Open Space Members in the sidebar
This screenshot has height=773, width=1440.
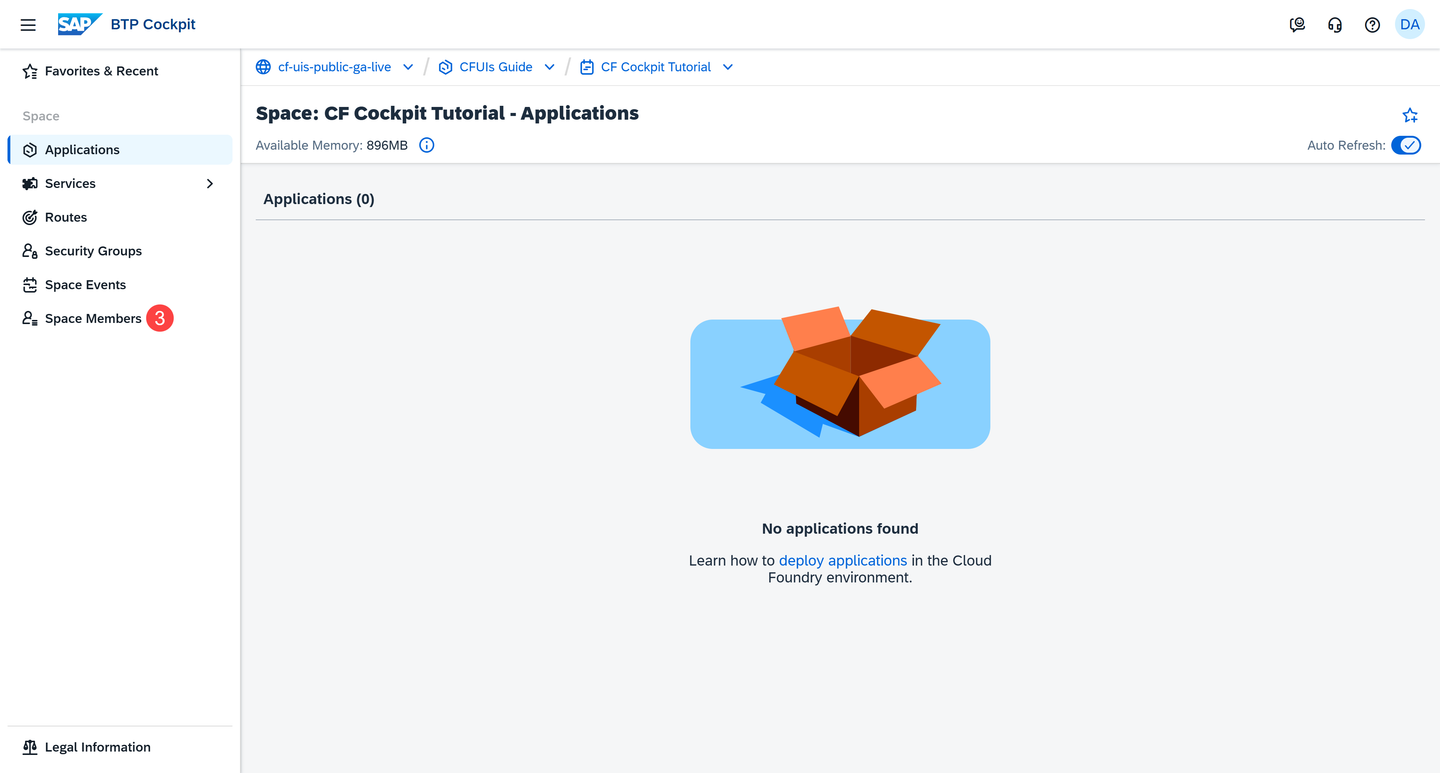[120, 318]
